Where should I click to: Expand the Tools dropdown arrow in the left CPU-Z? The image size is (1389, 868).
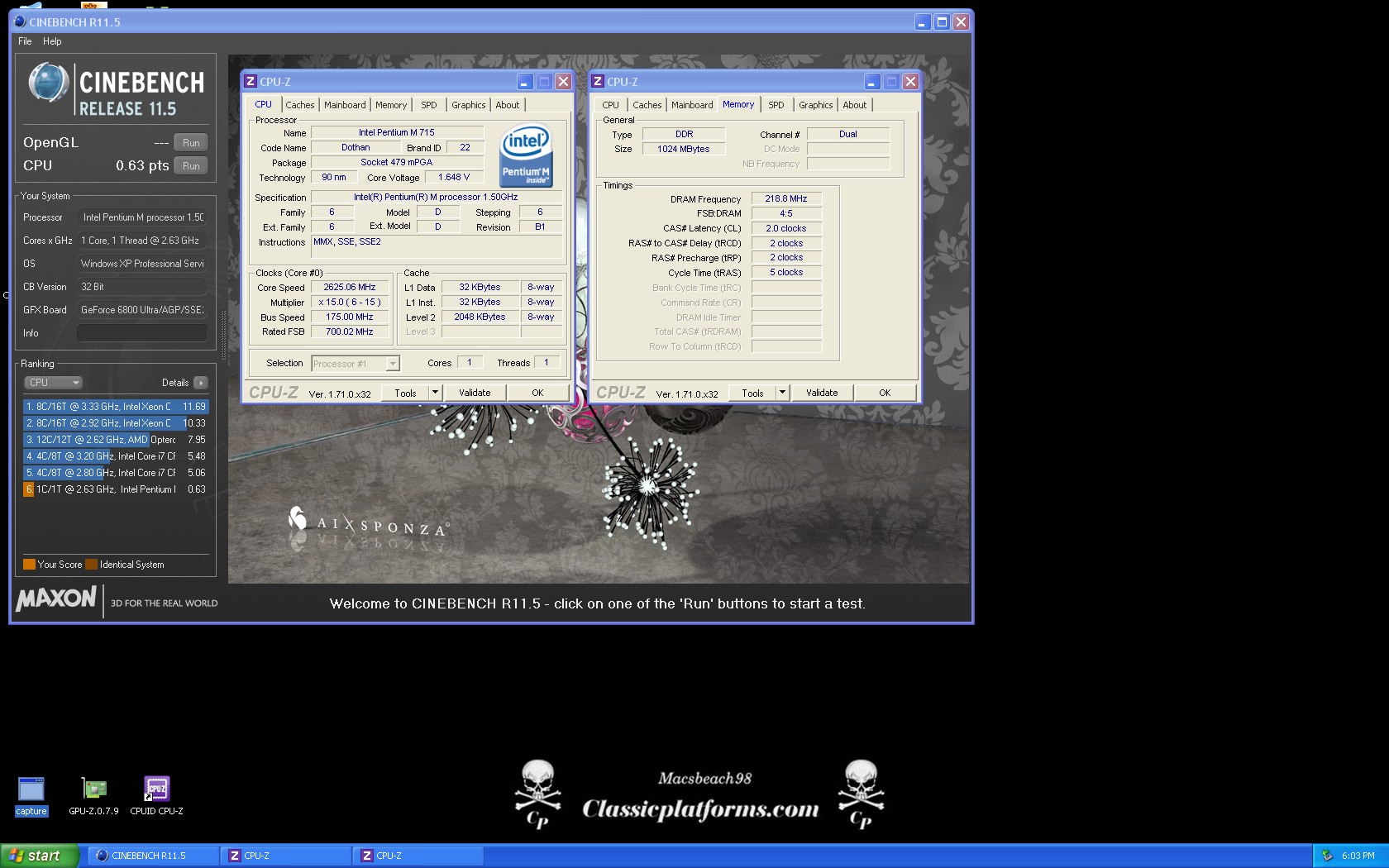(x=436, y=393)
